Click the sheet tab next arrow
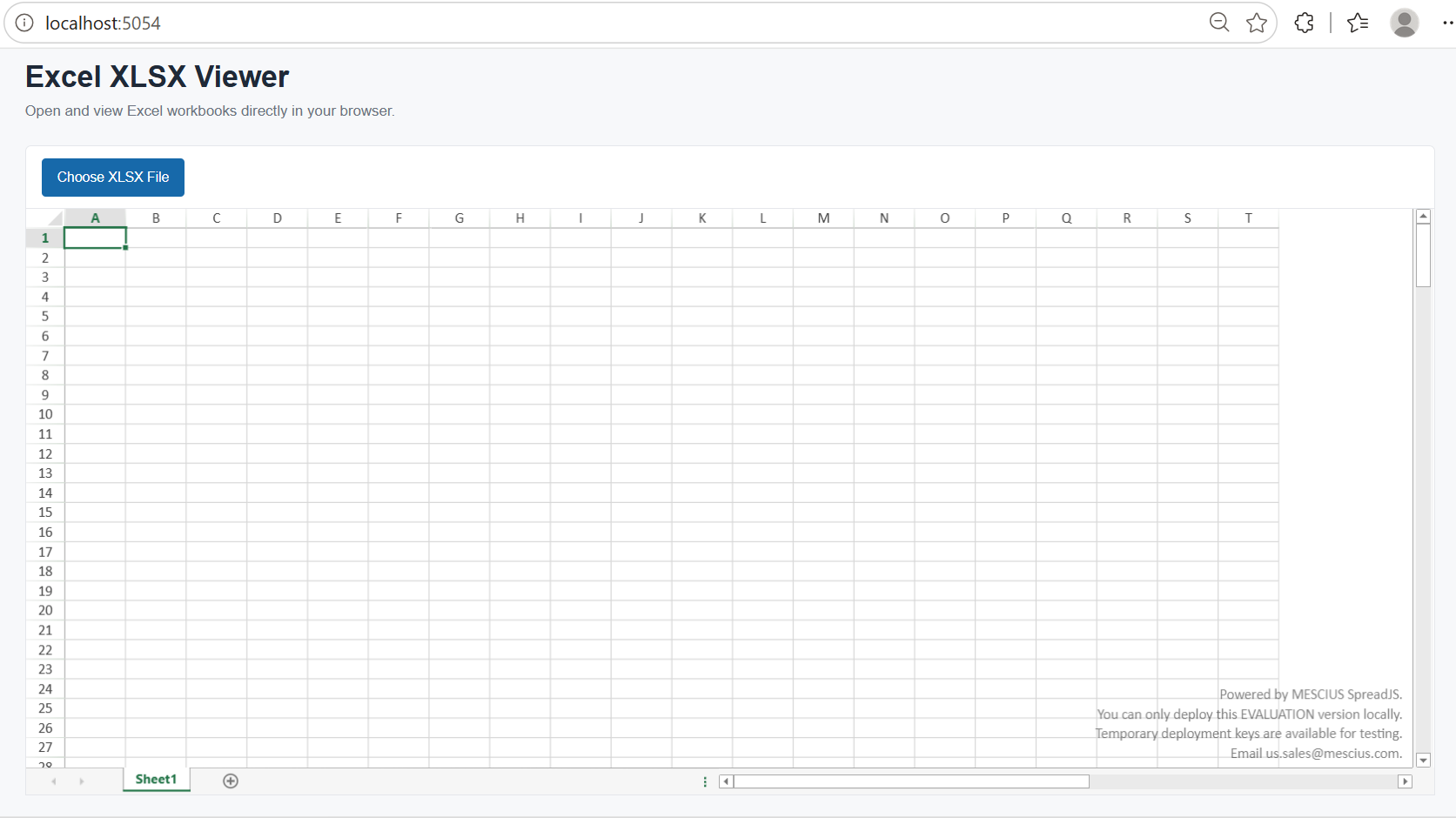 (x=82, y=781)
